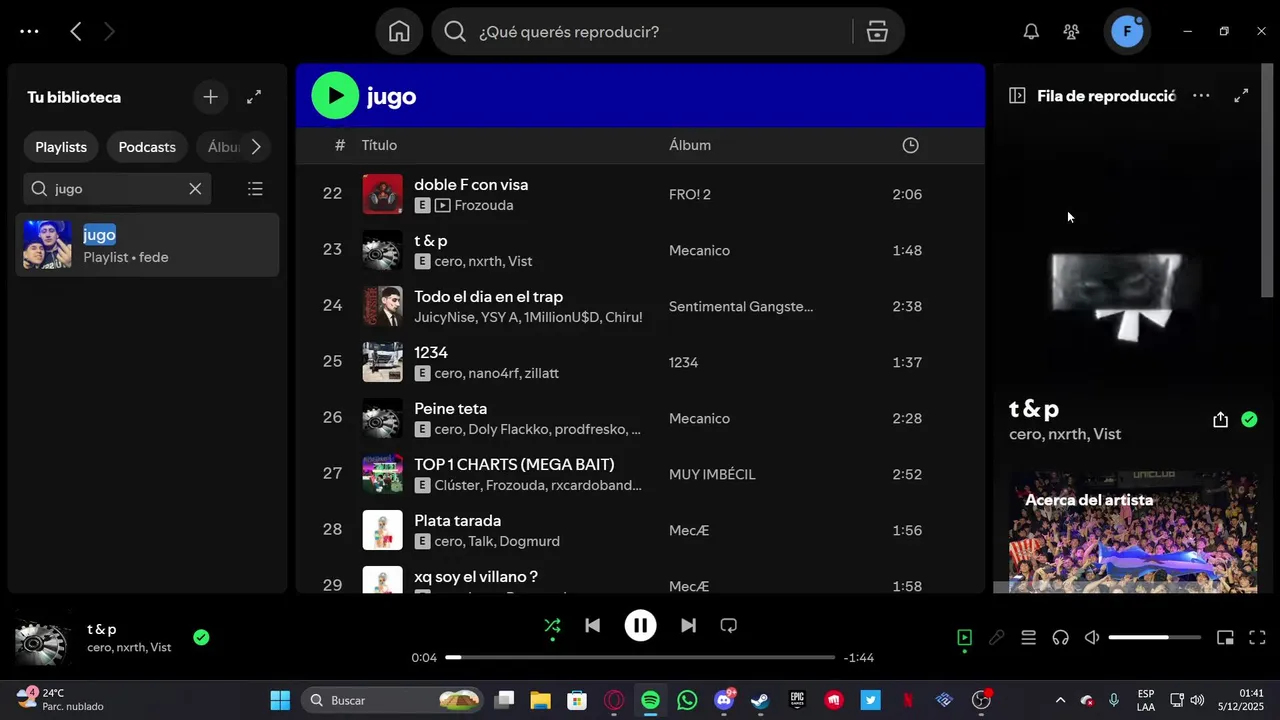
Task: Filter library by Podcasts
Action: point(147,147)
